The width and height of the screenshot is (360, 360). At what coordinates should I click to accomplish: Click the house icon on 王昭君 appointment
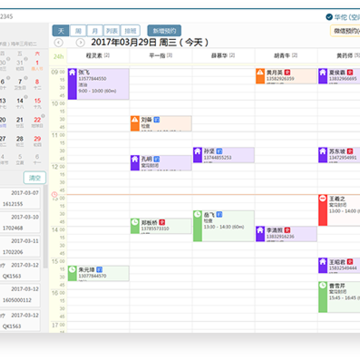tap(323, 262)
